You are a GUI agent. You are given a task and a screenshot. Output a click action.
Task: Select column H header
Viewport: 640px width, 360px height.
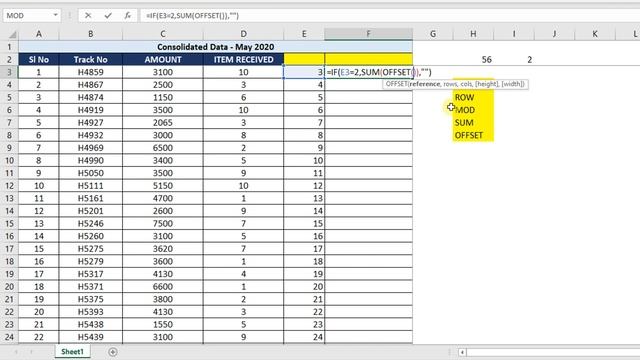tap(473, 34)
